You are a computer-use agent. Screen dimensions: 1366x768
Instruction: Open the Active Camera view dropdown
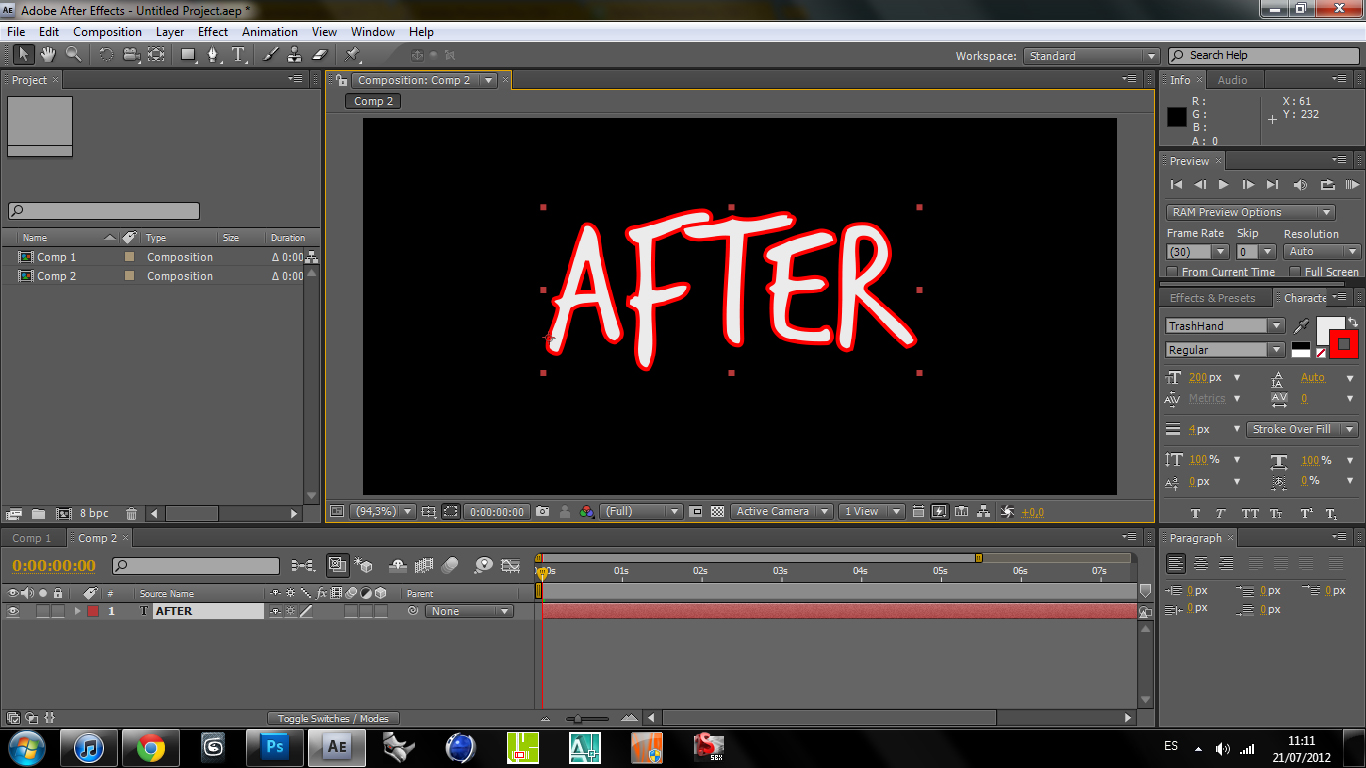pos(781,511)
